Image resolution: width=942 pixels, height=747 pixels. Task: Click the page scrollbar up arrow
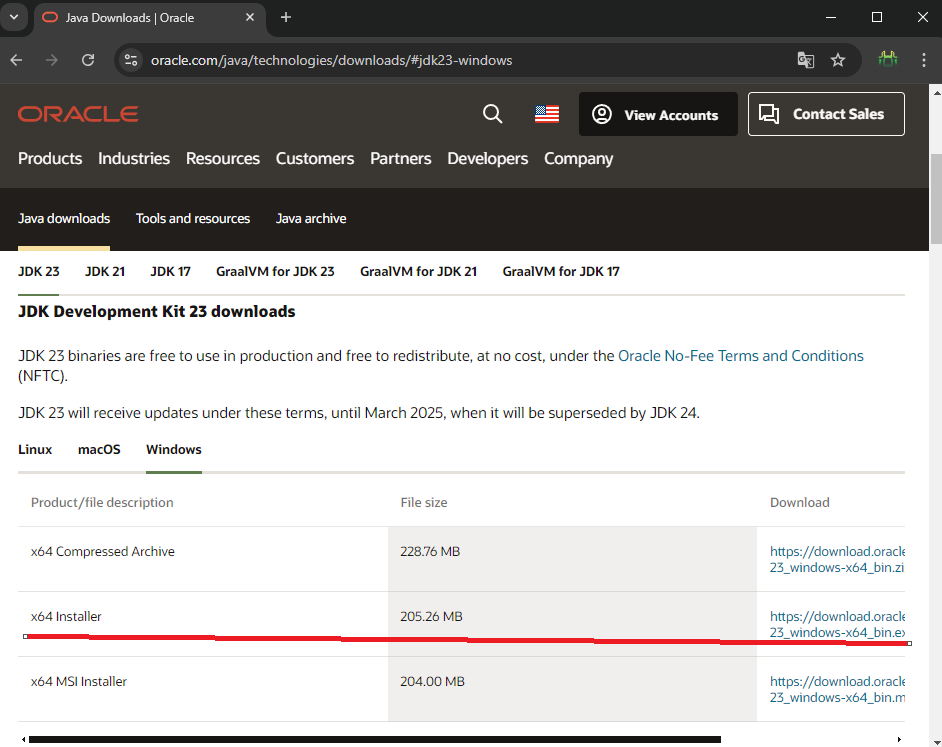point(936,93)
